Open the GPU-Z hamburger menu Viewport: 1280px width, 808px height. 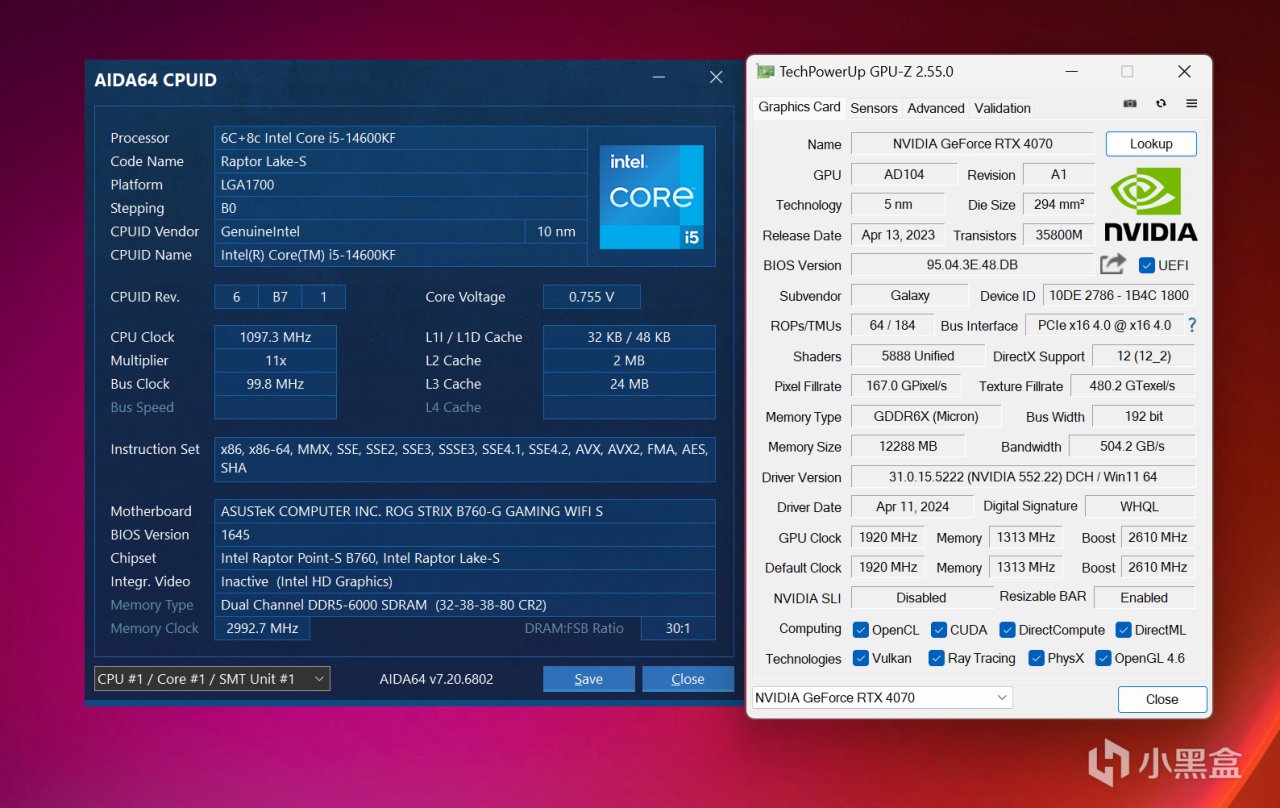click(1191, 103)
